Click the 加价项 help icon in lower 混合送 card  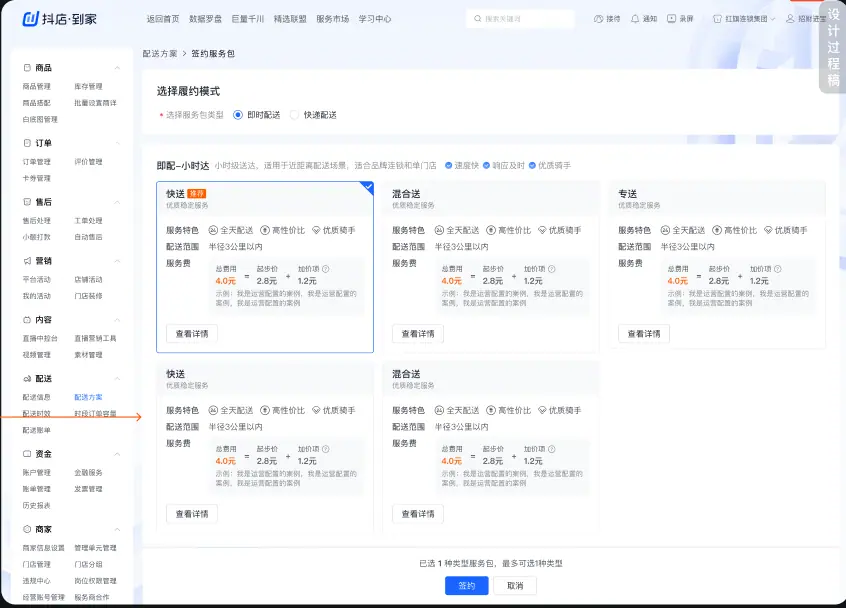pyautogui.click(x=551, y=449)
